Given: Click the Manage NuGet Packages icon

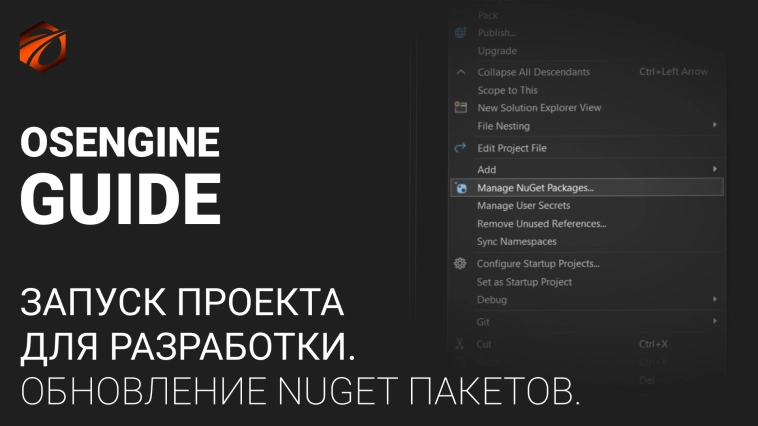Looking at the screenshot, I should 461,188.
